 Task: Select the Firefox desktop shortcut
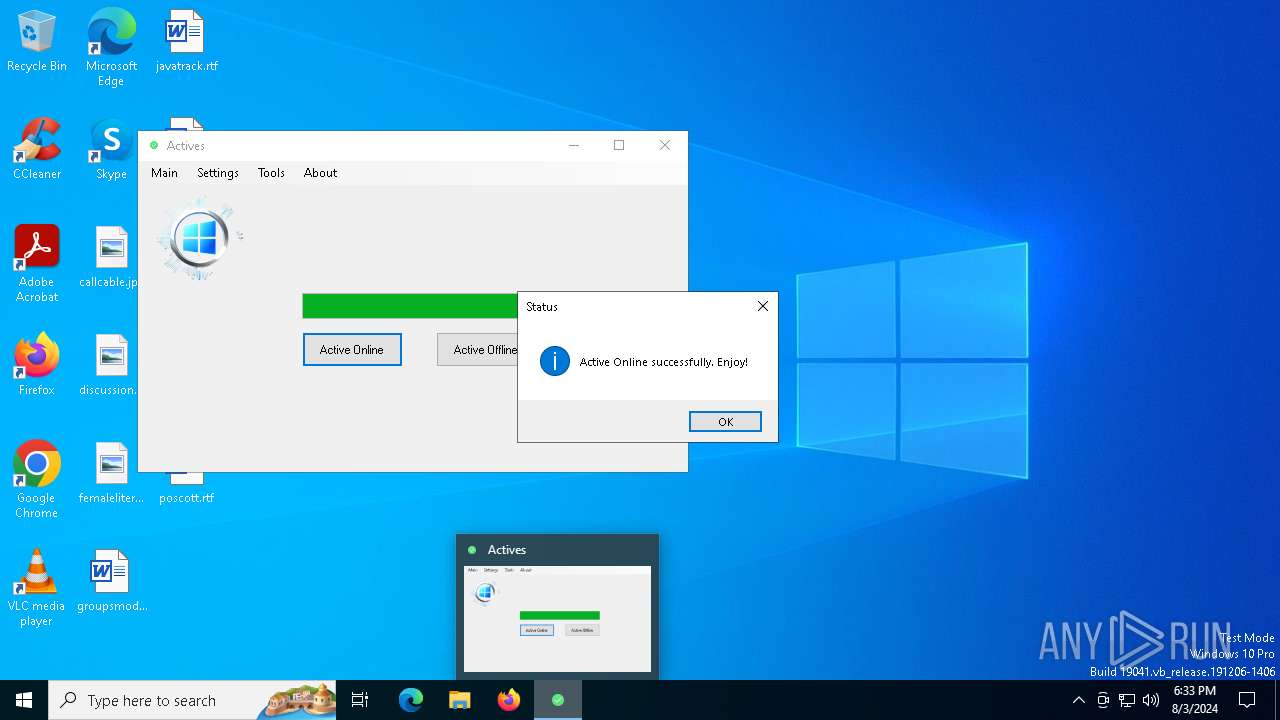(x=37, y=366)
